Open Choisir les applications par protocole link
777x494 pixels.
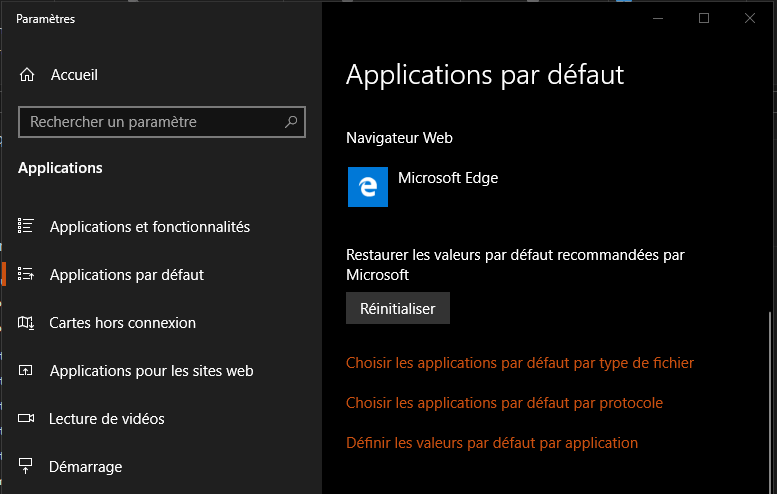[504, 403]
